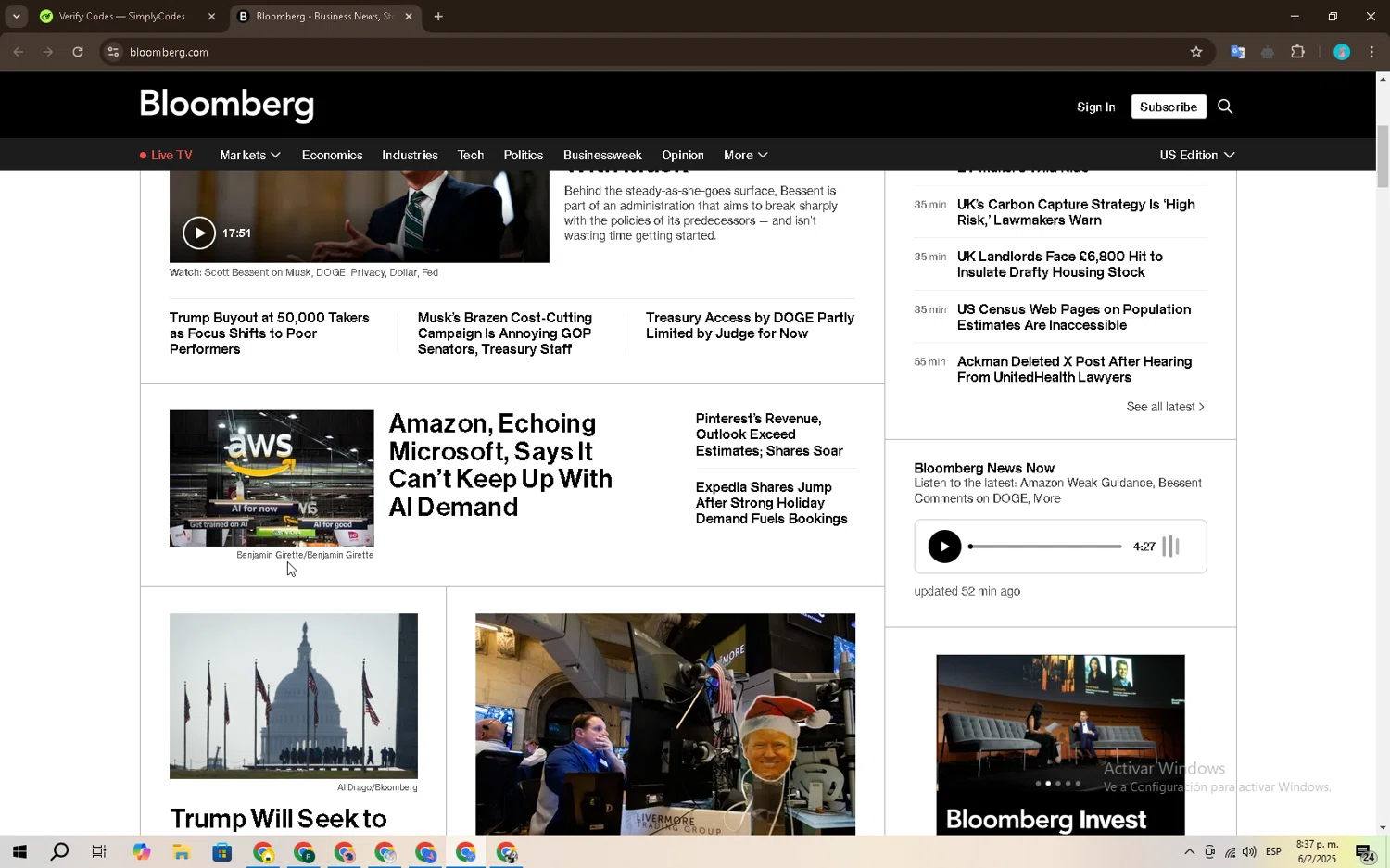The image size is (1390, 868).
Task: Open Musk's Brazen Cost-Cutting Campaign article
Action: [505, 333]
